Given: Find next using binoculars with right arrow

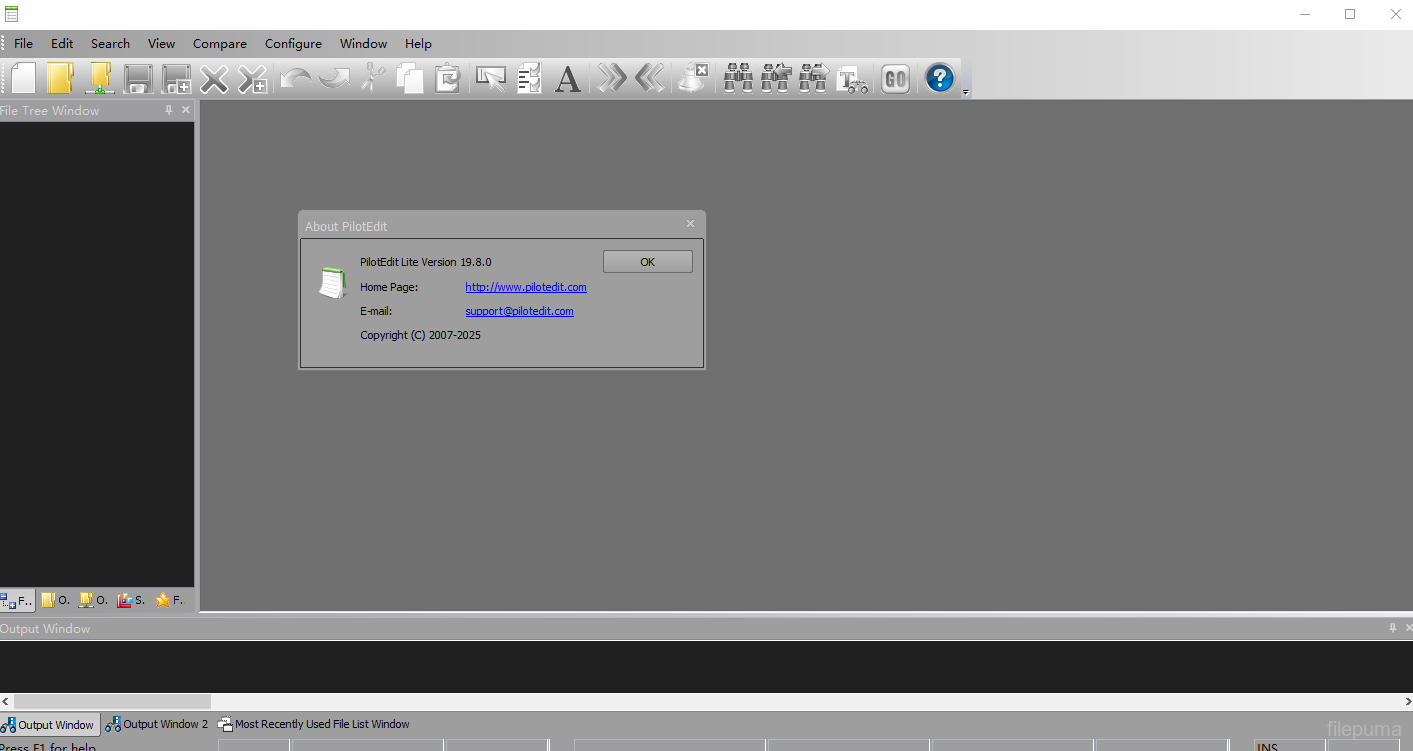Looking at the screenshot, I should pyautogui.click(x=813, y=78).
